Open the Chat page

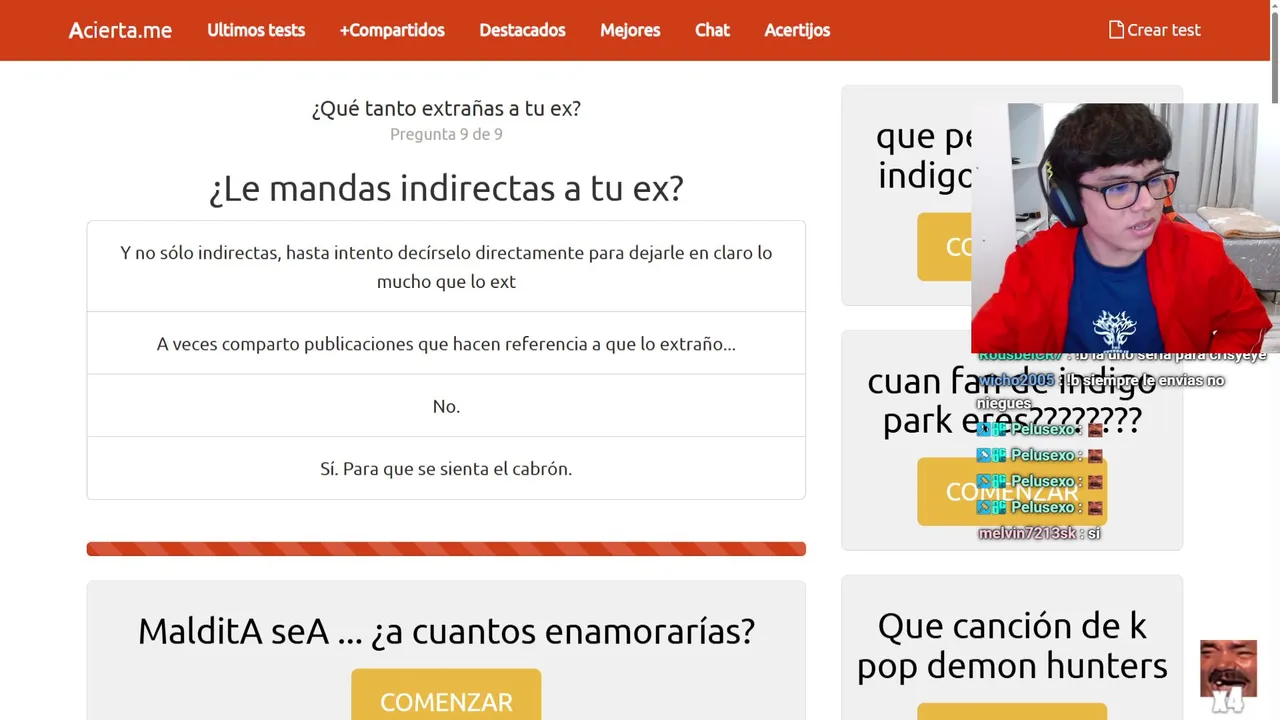click(x=712, y=30)
